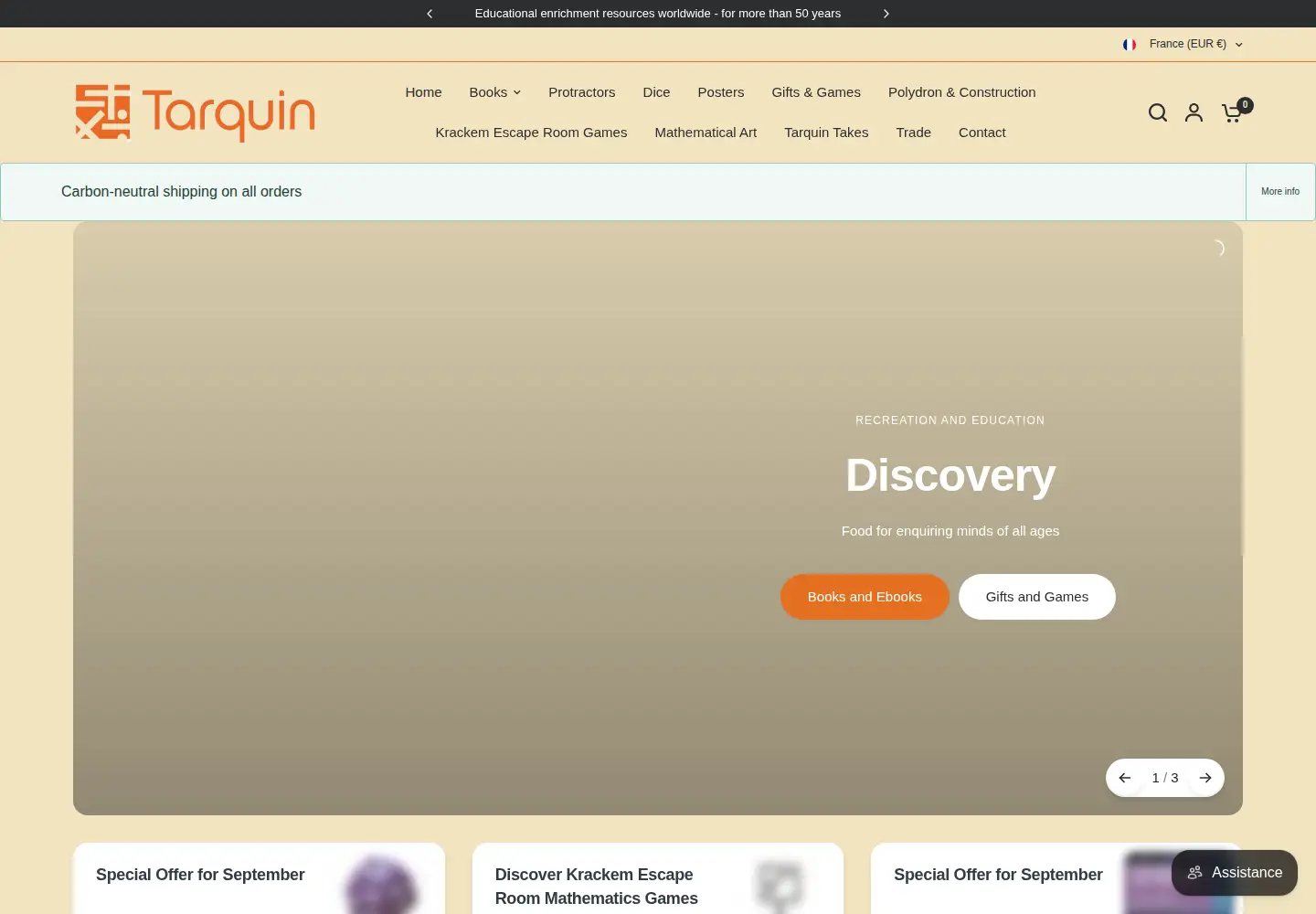Click the Tarquin logo
Image resolution: width=1316 pixels, height=914 pixels.
point(195,113)
